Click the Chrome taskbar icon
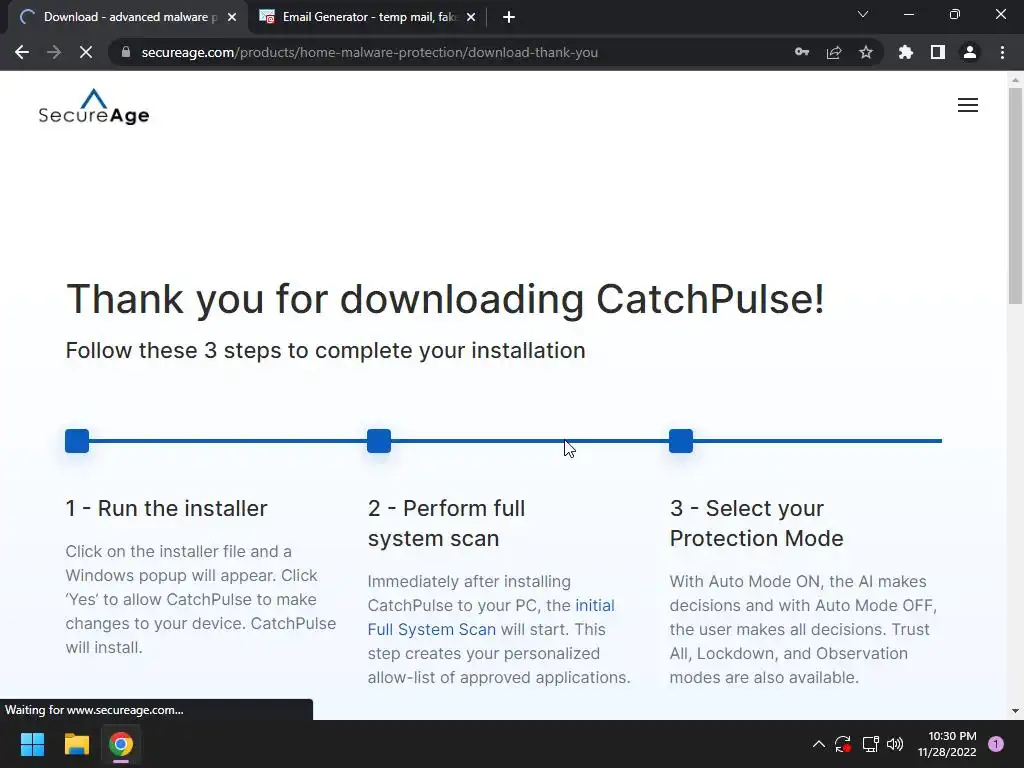1024x768 pixels. click(121, 744)
